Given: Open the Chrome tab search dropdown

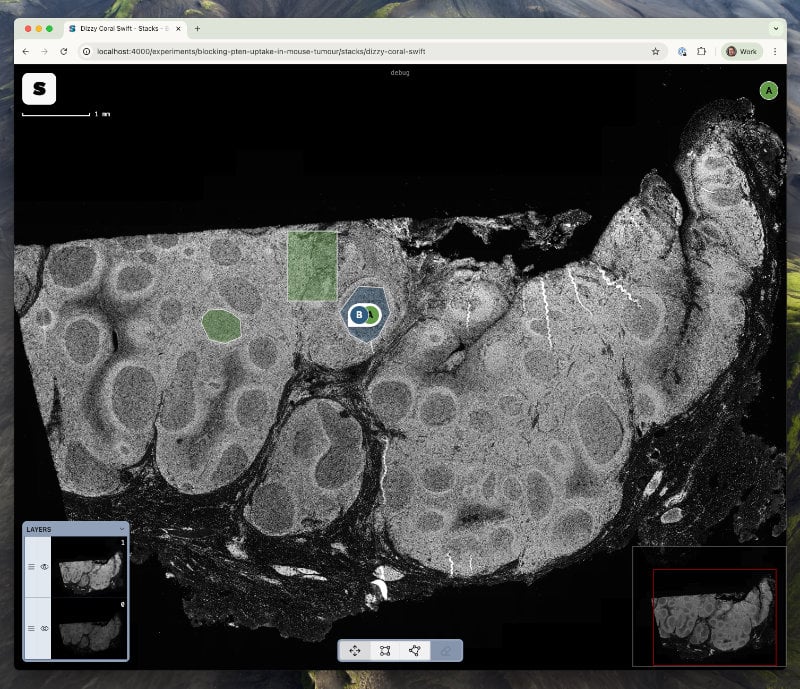Looking at the screenshot, I should [x=775, y=29].
